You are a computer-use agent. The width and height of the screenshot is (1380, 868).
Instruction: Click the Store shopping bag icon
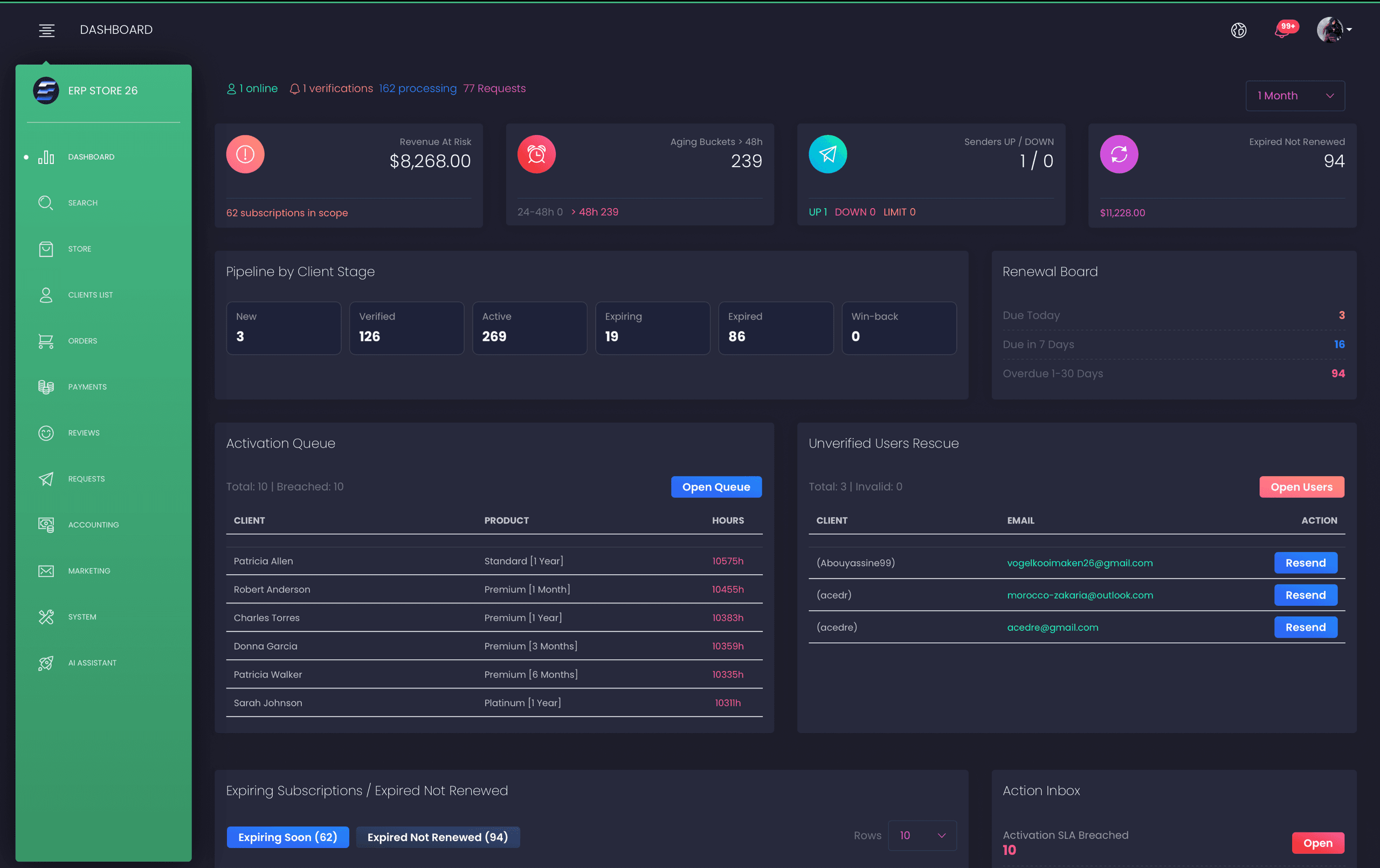coord(46,249)
